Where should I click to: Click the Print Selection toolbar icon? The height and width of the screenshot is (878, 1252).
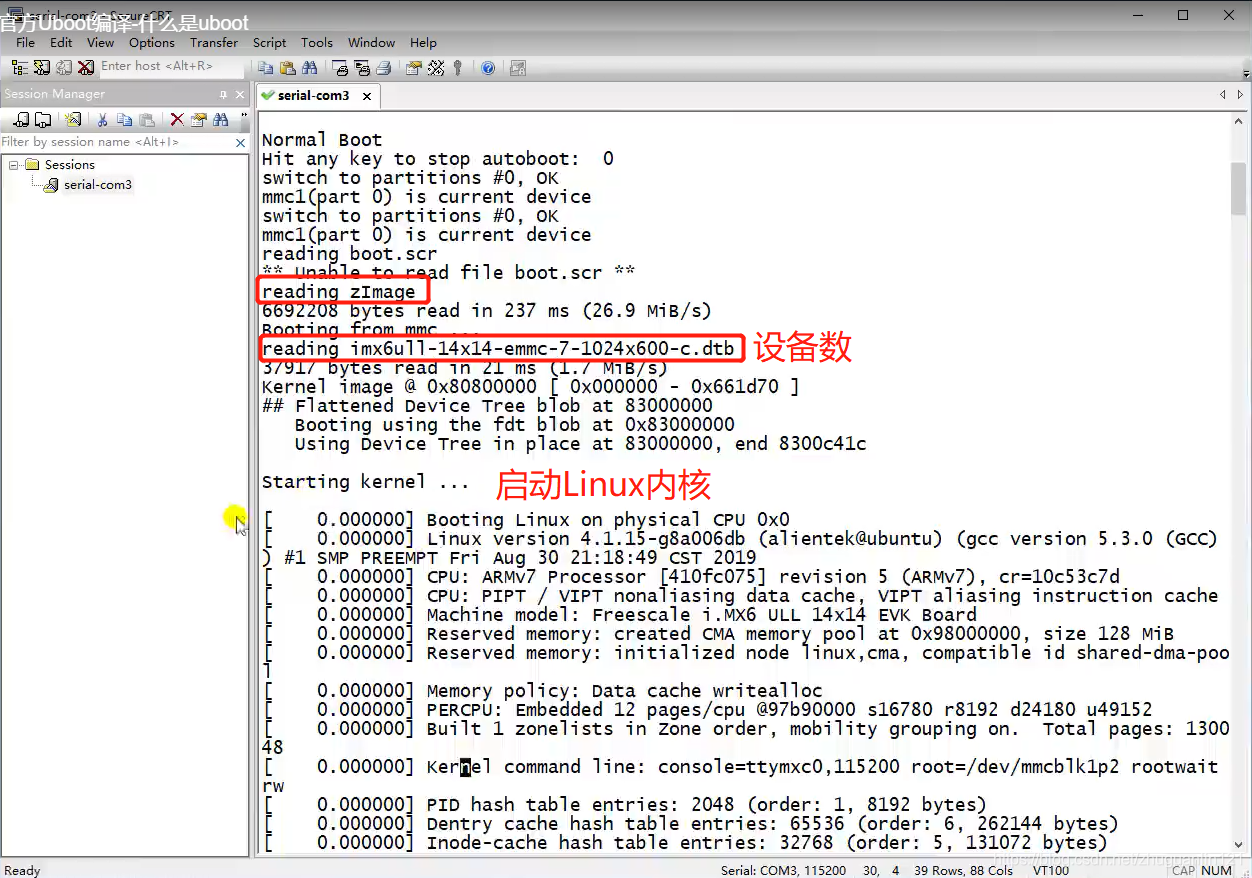pos(362,68)
